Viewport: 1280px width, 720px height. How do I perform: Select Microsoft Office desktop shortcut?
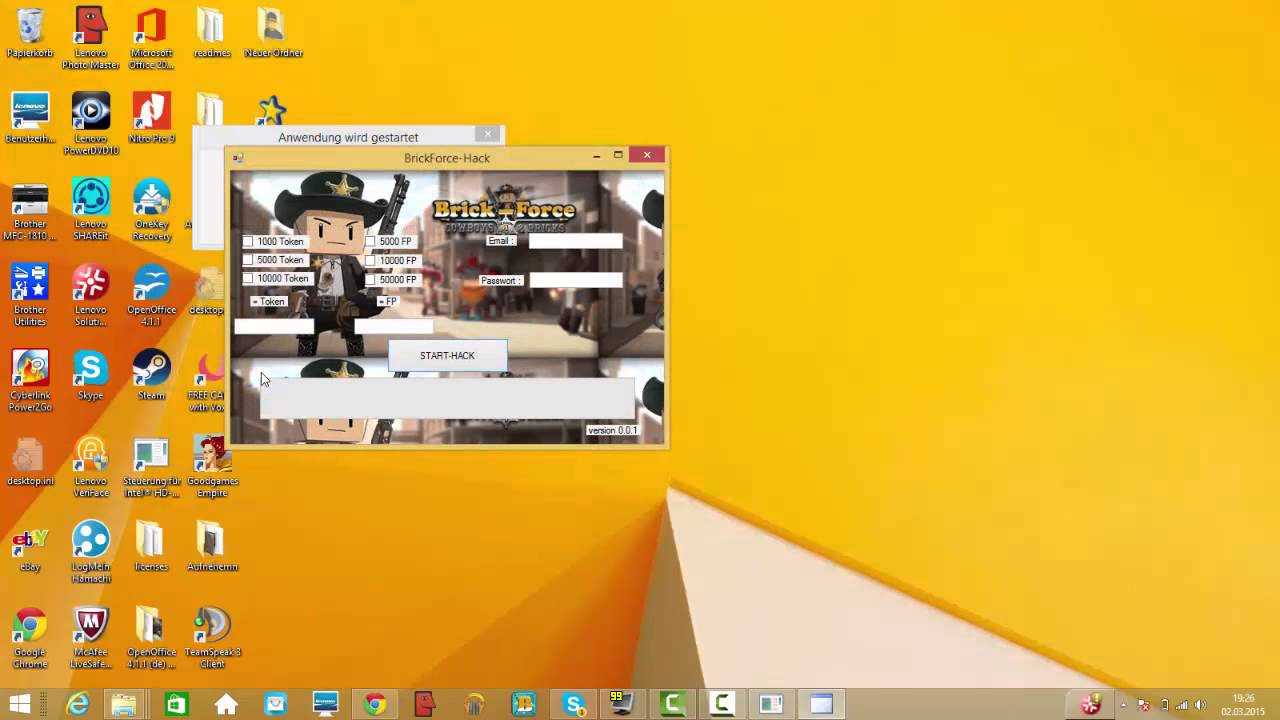151,38
